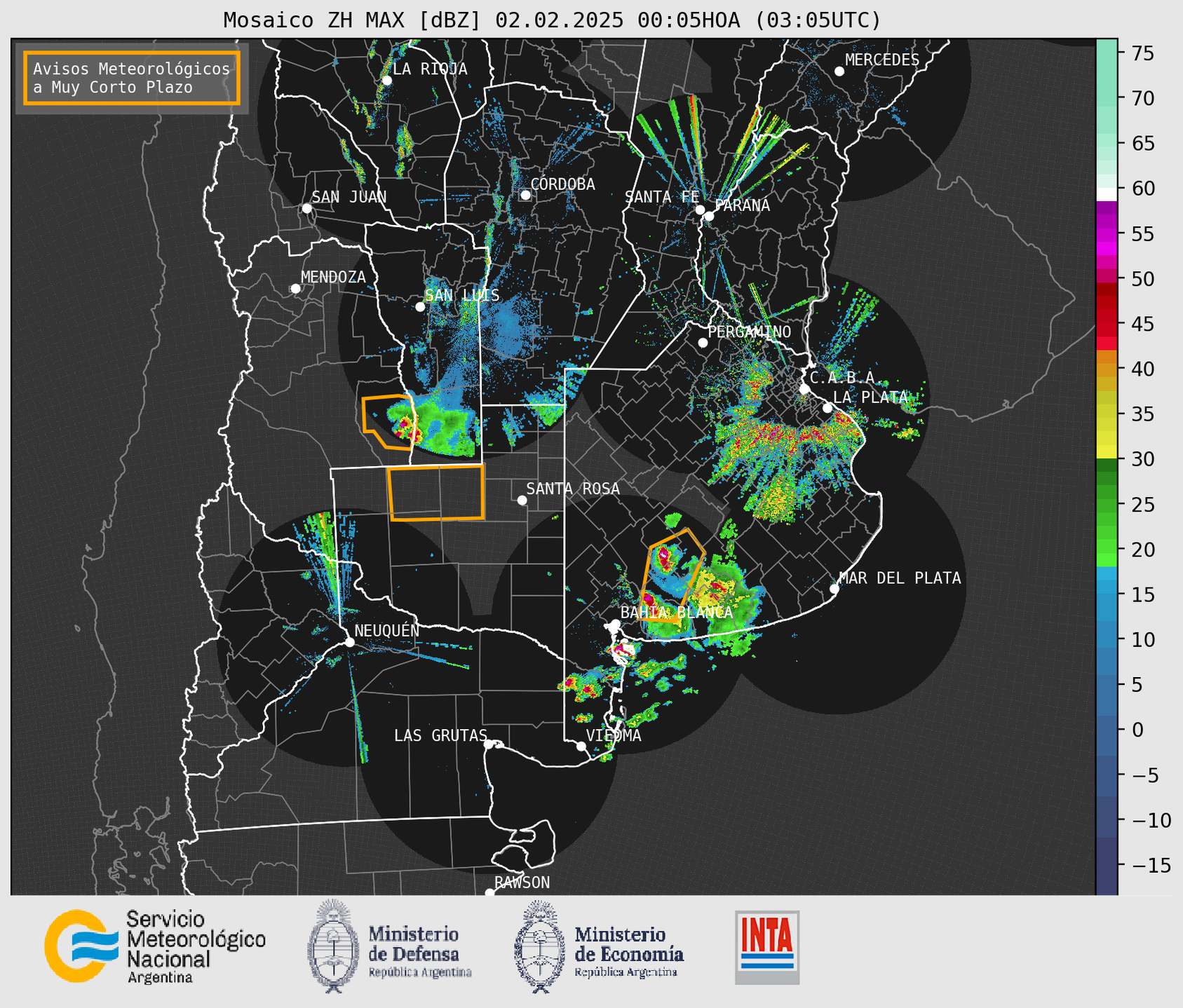Click the C.A.B.A. city marker dot
The width and height of the screenshot is (1183, 1008).
pos(804,389)
